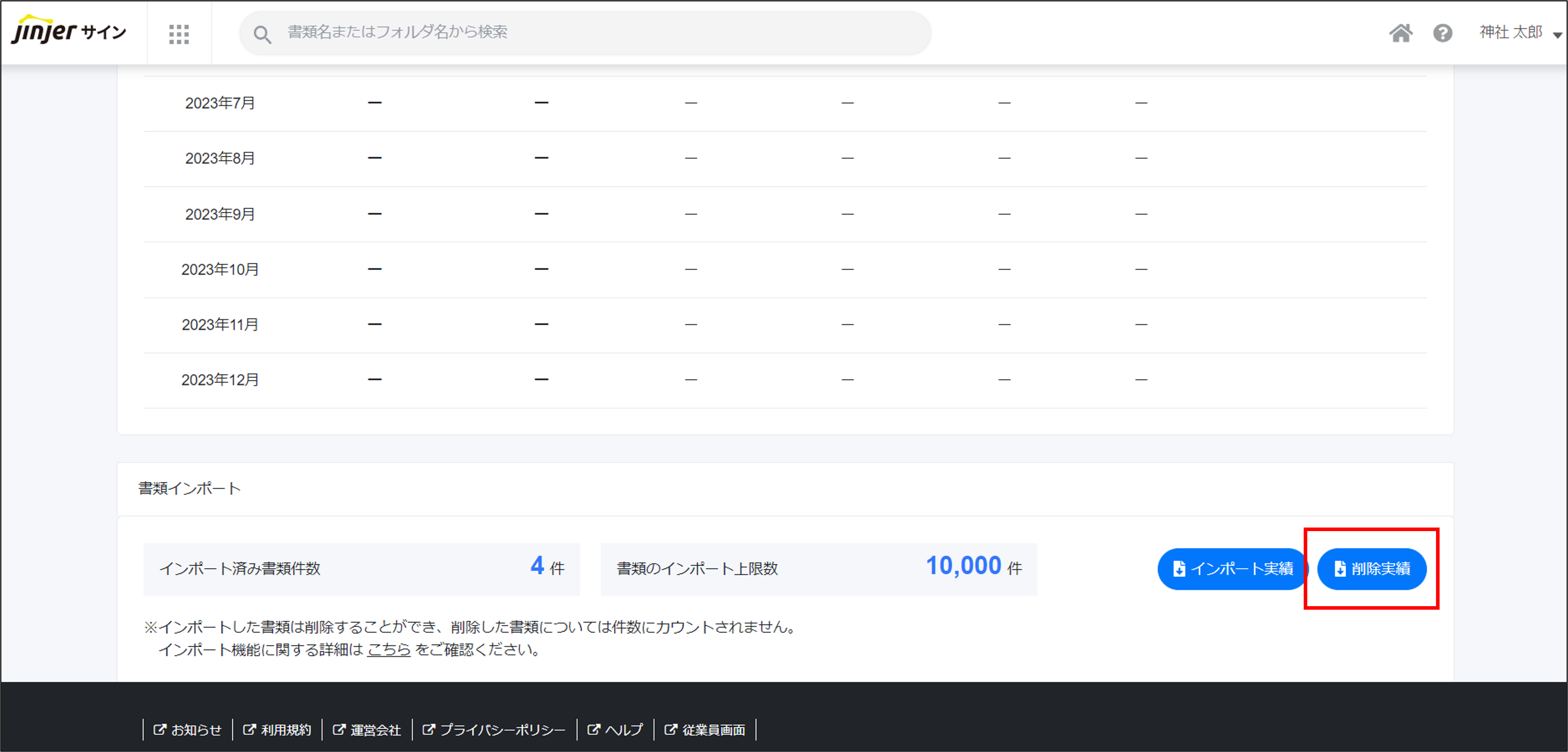
Task: Open the ヘルプ footer link
Action: [x=623, y=730]
